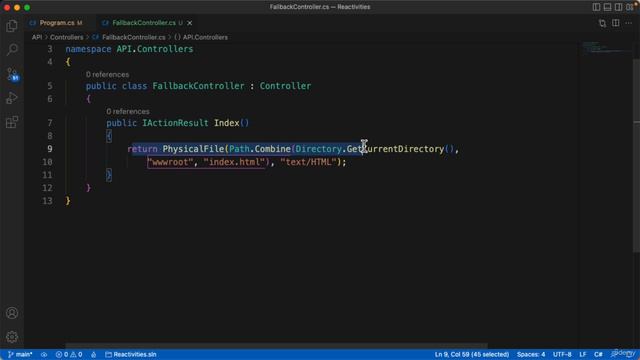Change end of line sequence LF
Screen dimensions: 640x360
tap(582, 354)
